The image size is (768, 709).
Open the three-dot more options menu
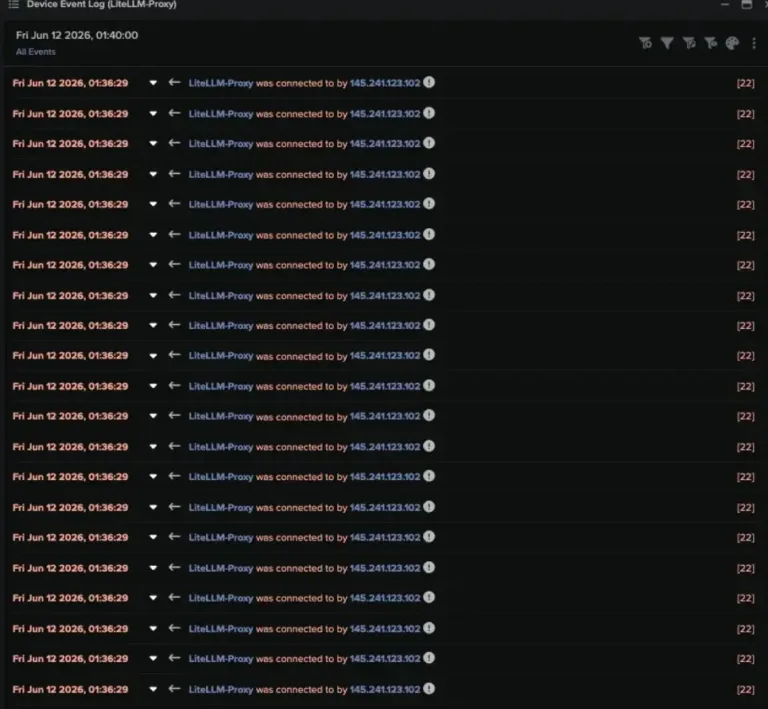[754, 43]
